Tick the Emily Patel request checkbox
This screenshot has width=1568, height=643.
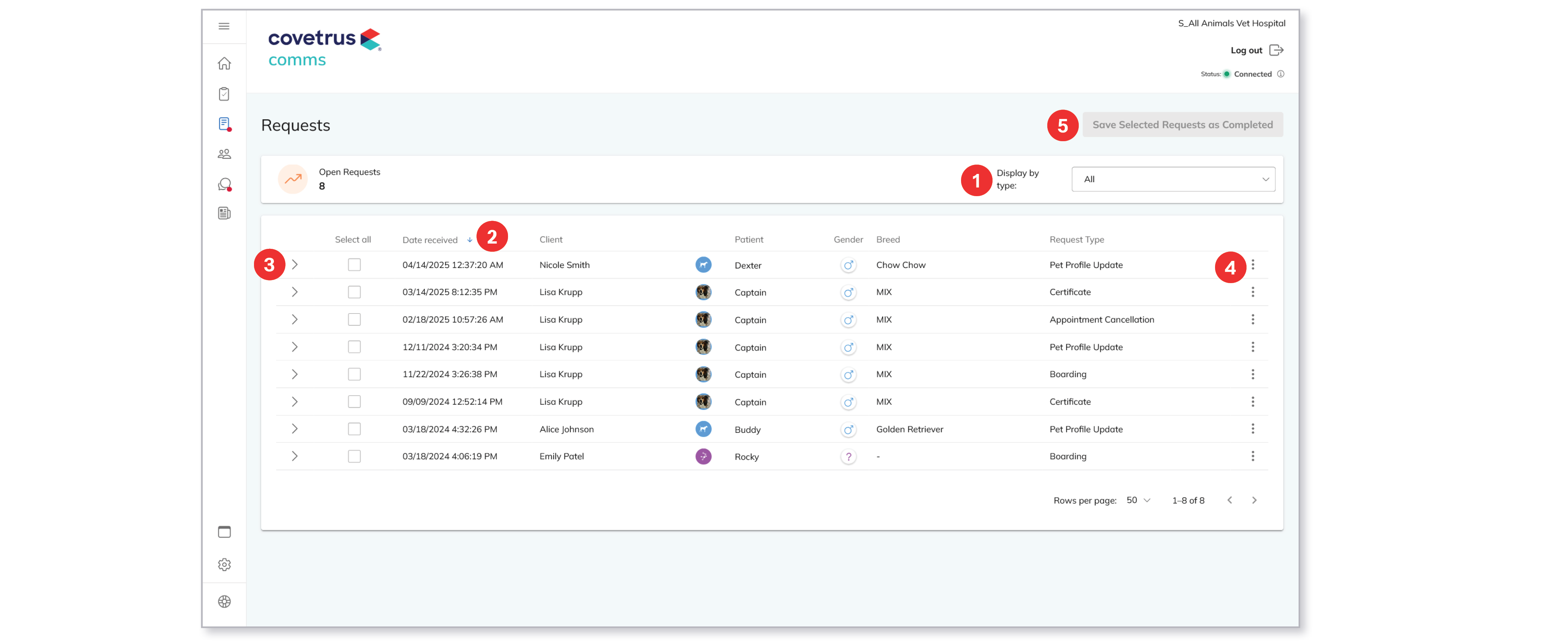point(354,456)
